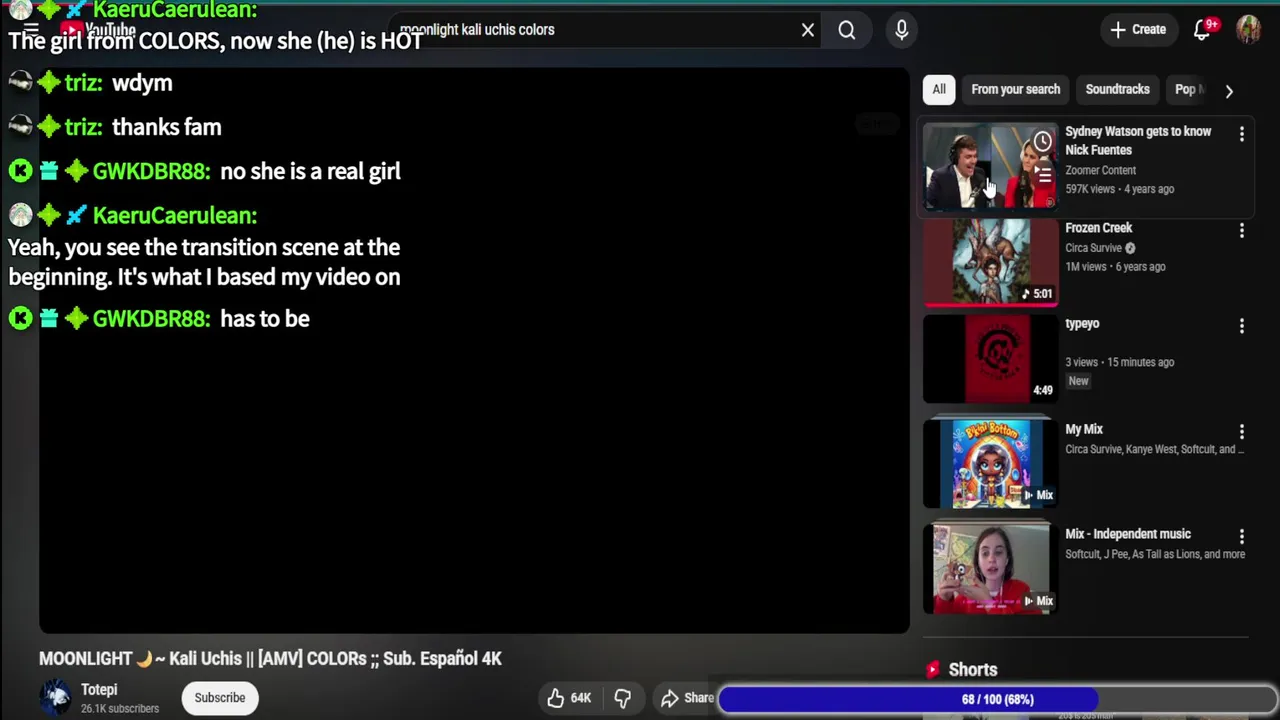
Task: Clear the search box with the X icon
Action: coord(808,30)
